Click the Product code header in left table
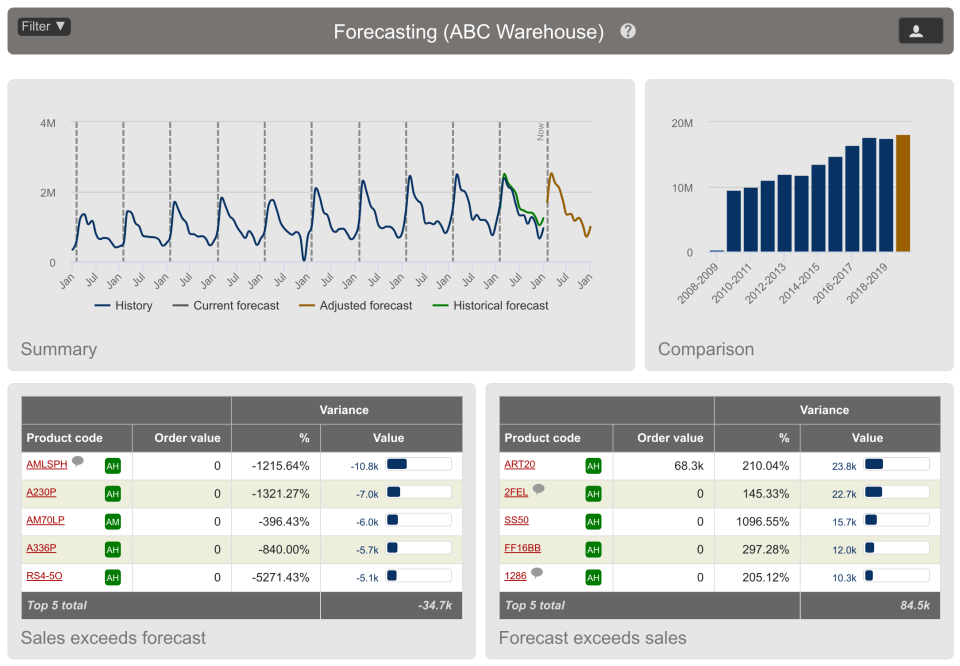Screen dimensions: 960x666 [64, 438]
